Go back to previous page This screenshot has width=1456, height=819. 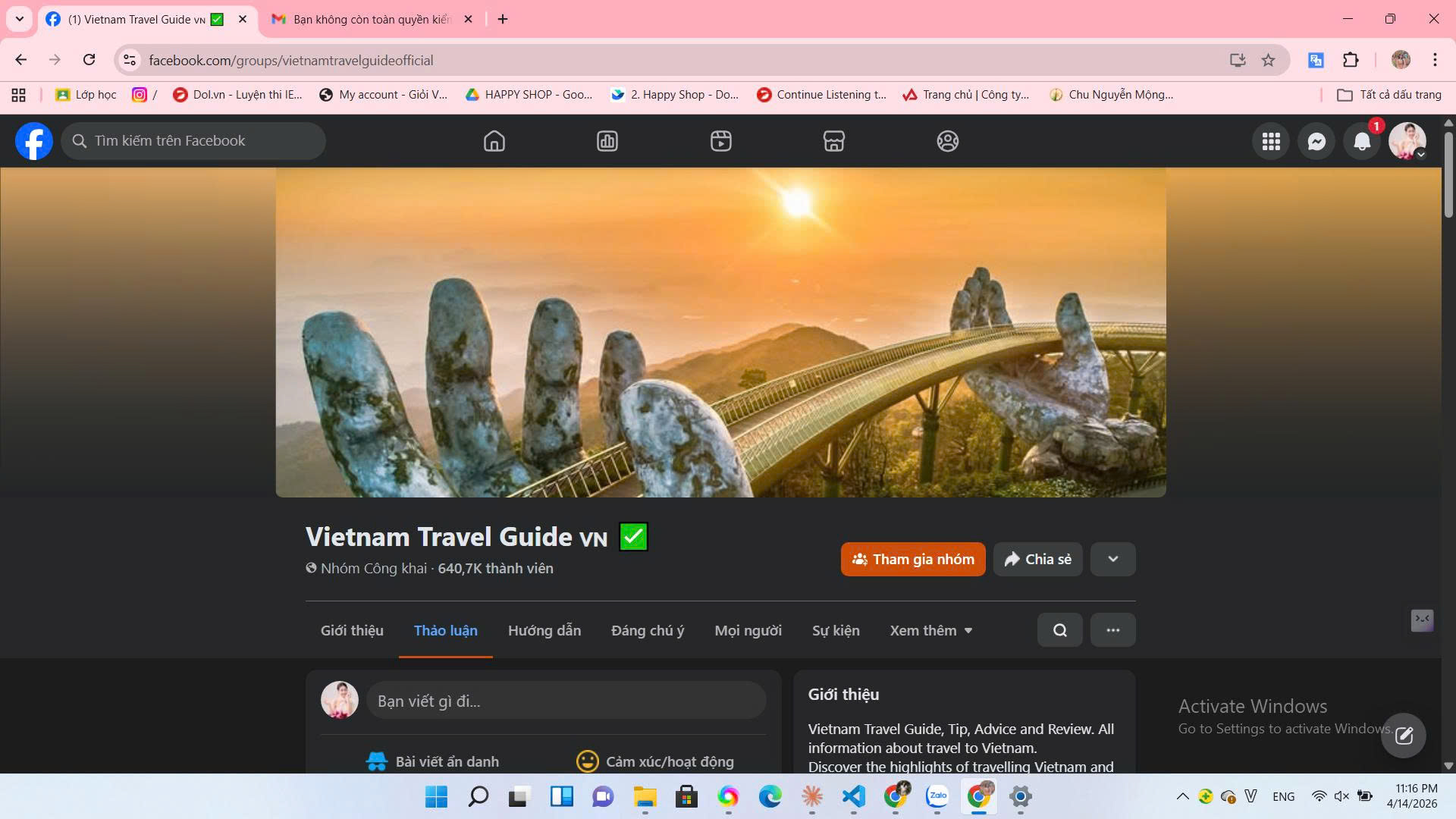tap(21, 60)
